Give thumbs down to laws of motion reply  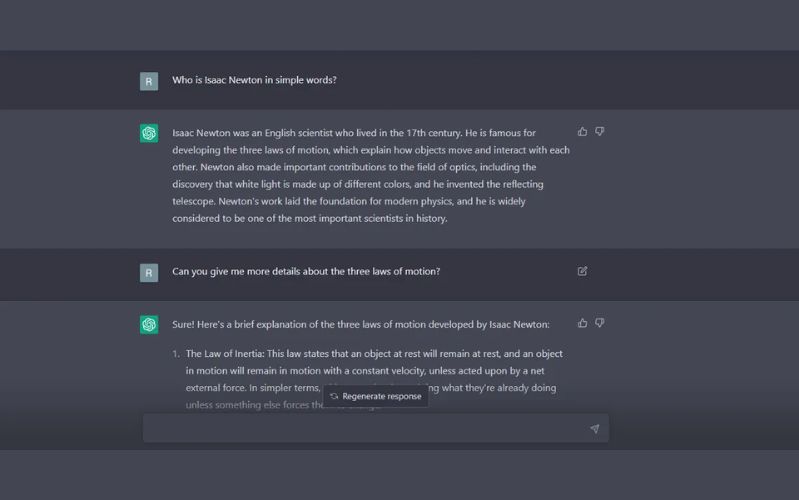tap(600, 324)
